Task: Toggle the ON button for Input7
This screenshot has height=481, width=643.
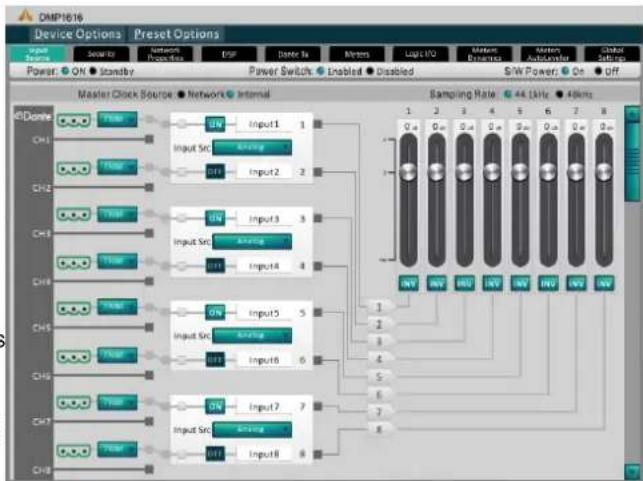Action: (x=215, y=406)
